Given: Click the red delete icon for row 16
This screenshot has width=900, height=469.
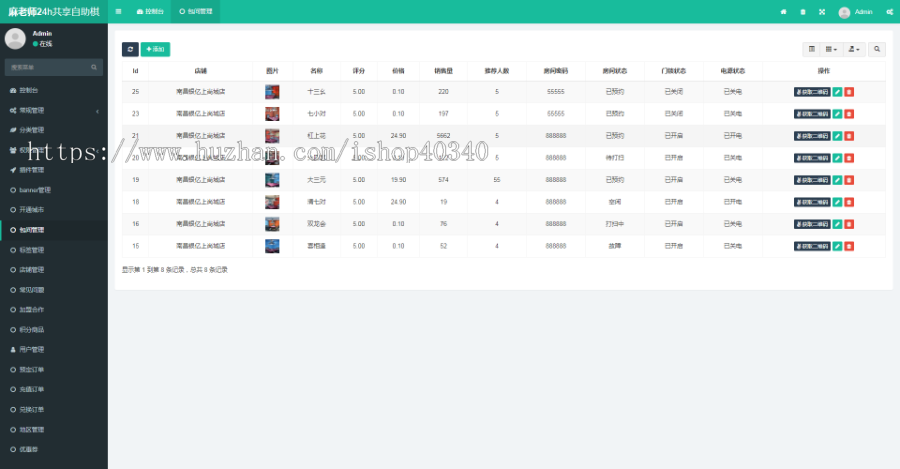Looking at the screenshot, I should tap(849, 224).
